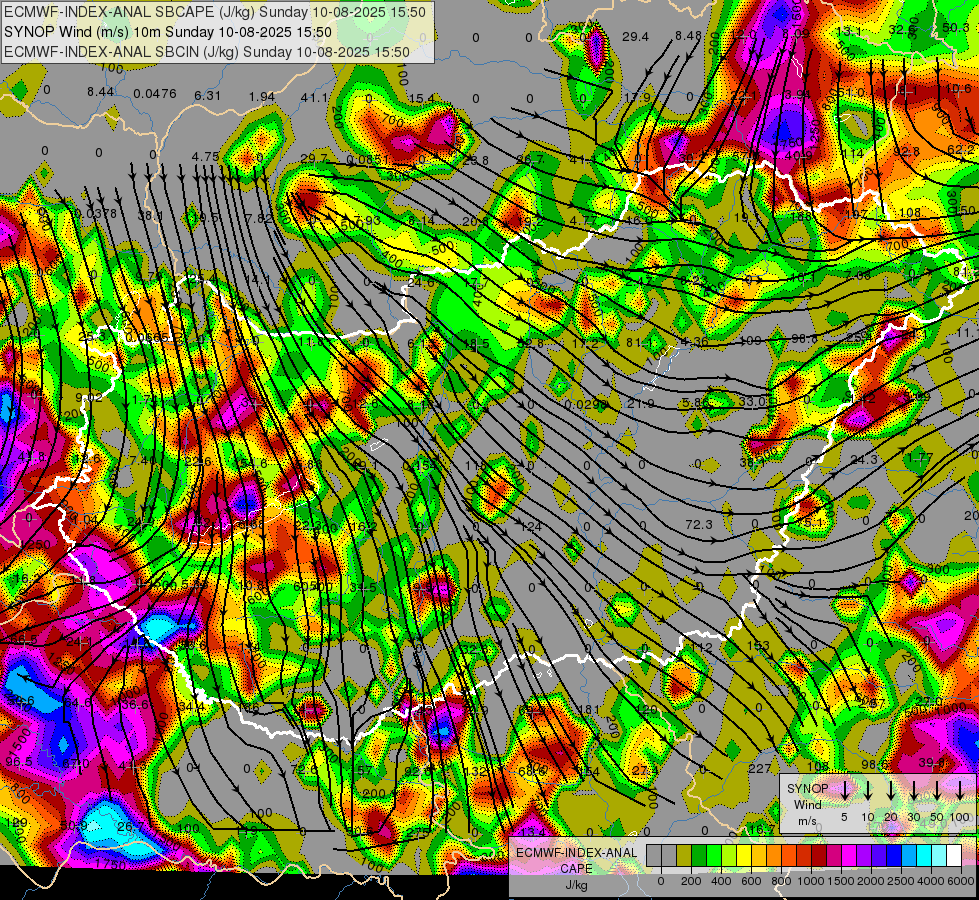Click the 50 m/s wind arrow symbol
979x900 pixels.
937,790
